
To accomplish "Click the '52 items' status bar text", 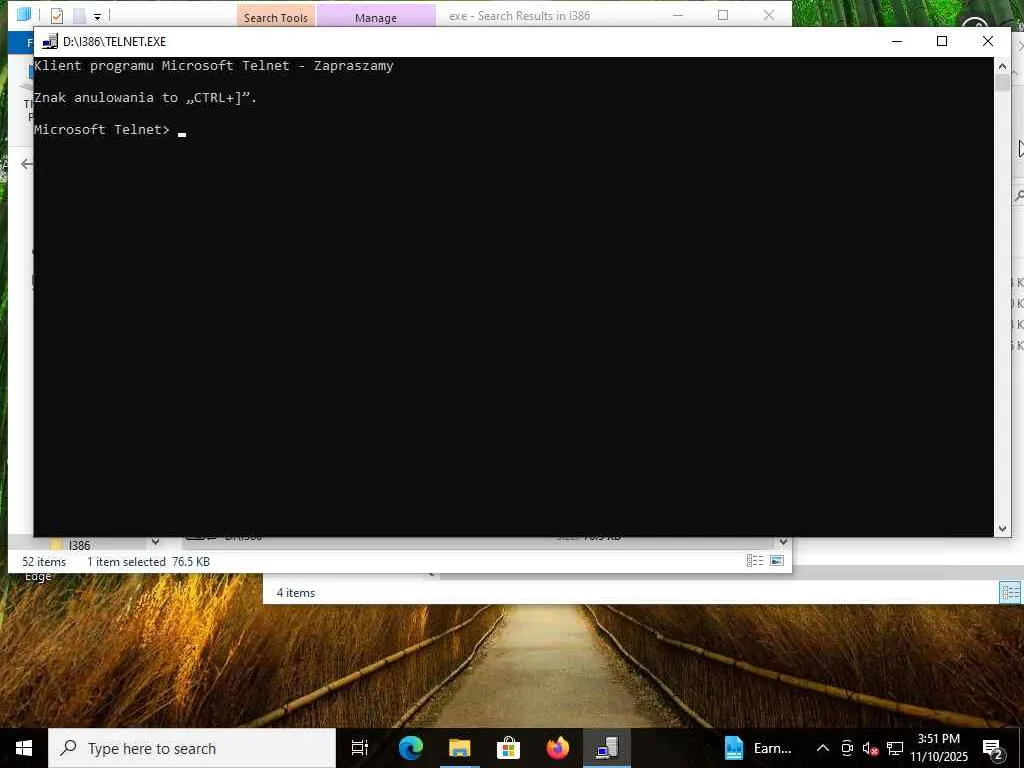I will (x=44, y=562).
